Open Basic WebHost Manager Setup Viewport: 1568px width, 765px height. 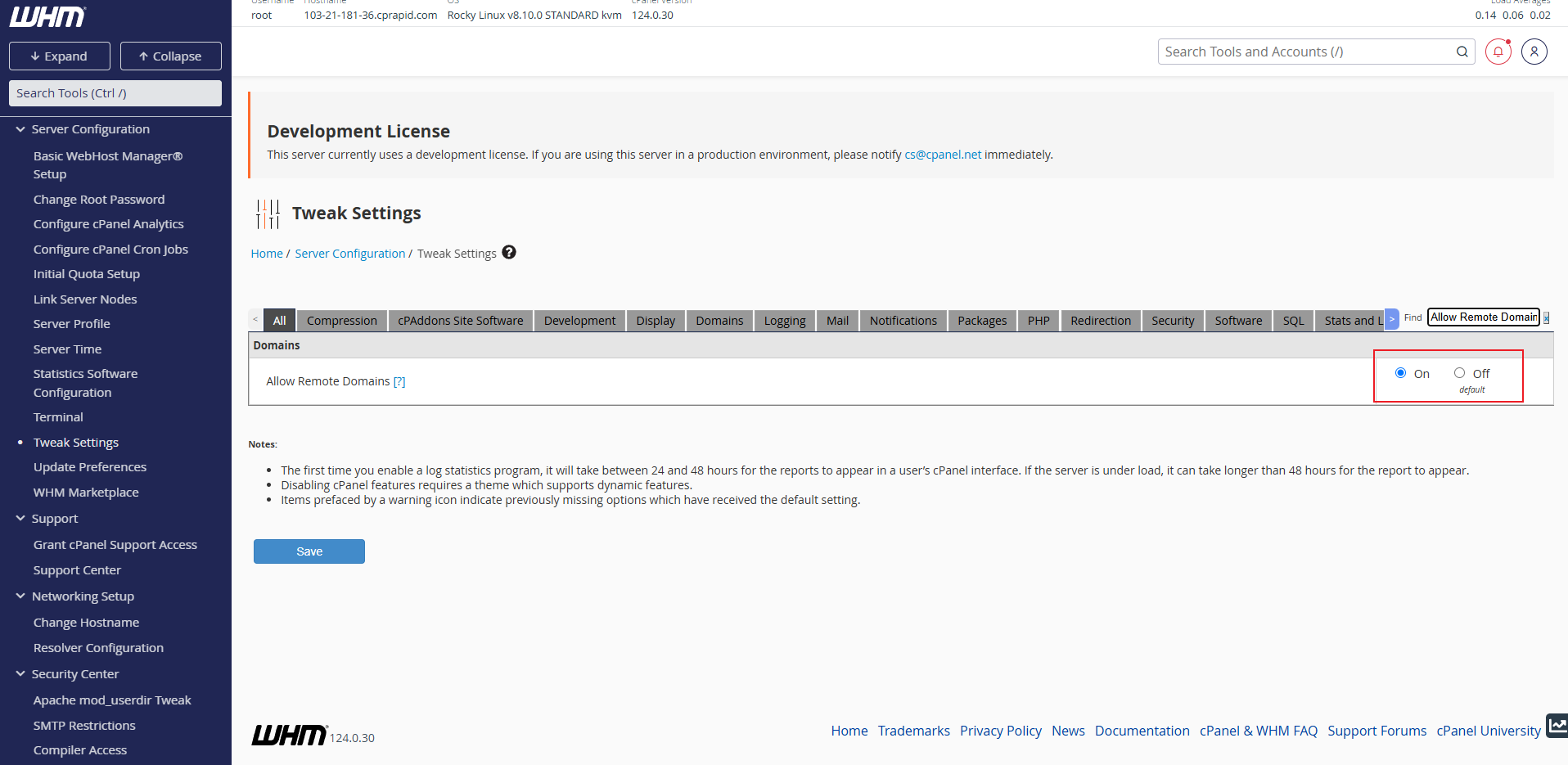click(108, 165)
